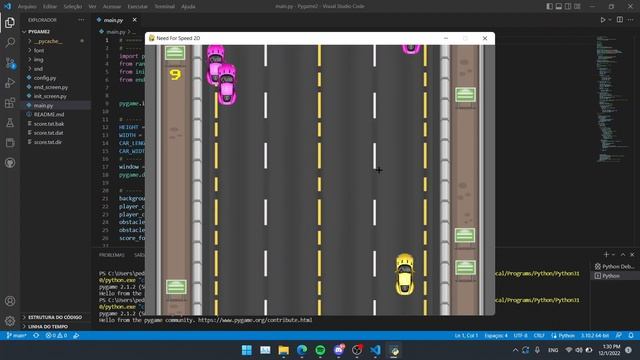Open errors and warnings count in status bar
The height and width of the screenshot is (360, 640).
[56, 336]
